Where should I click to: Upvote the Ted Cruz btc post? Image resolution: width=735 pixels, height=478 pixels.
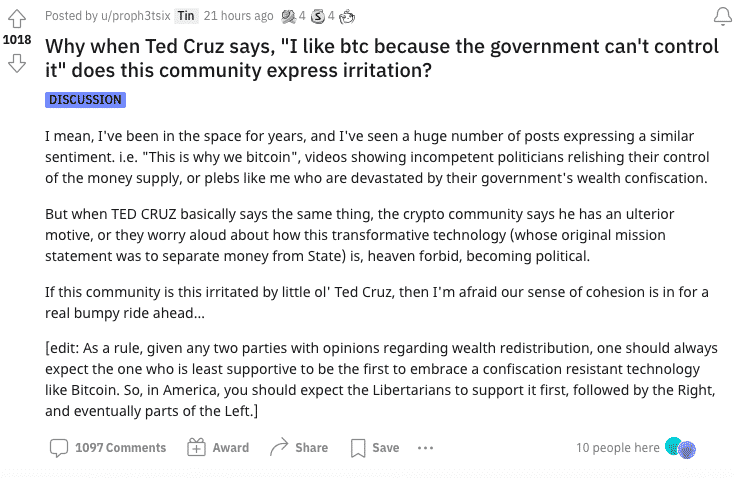(17, 19)
